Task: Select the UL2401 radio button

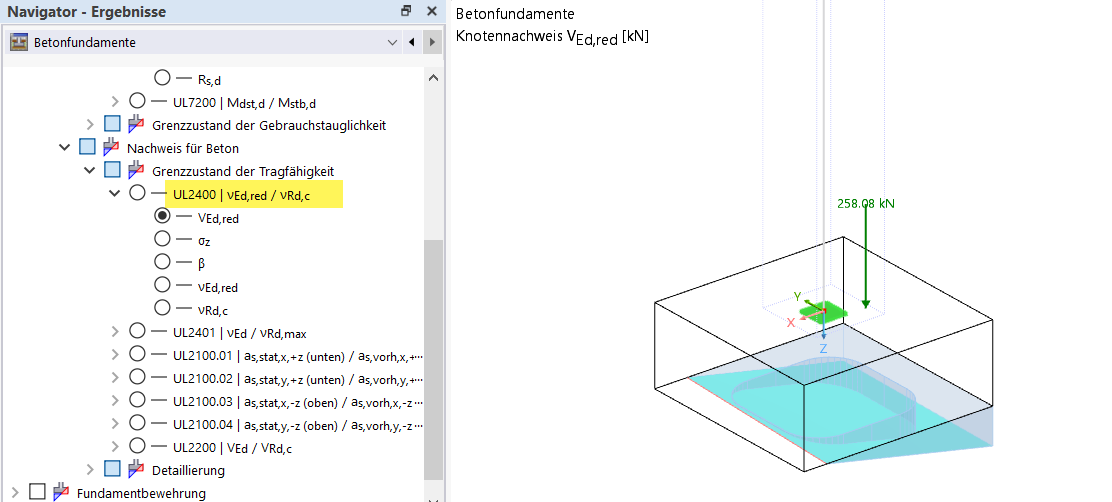Action: pyautogui.click(x=137, y=331)
